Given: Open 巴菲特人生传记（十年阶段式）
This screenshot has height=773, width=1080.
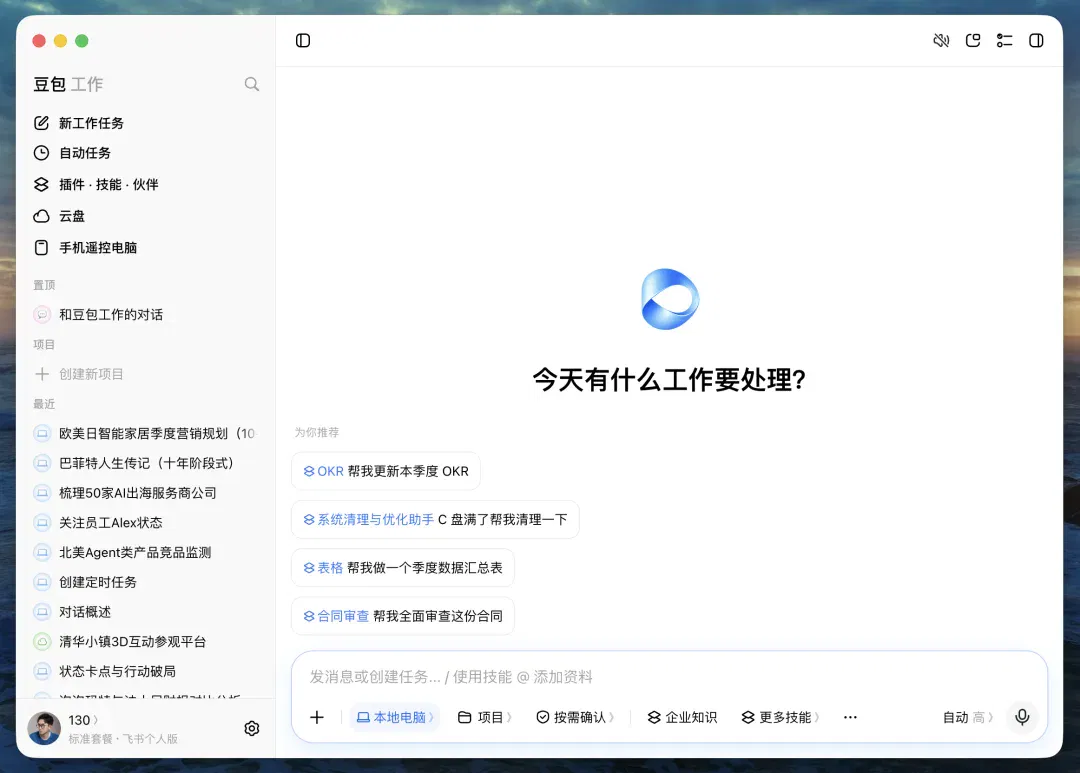Looking at the screenshot, I should point(145,463).
